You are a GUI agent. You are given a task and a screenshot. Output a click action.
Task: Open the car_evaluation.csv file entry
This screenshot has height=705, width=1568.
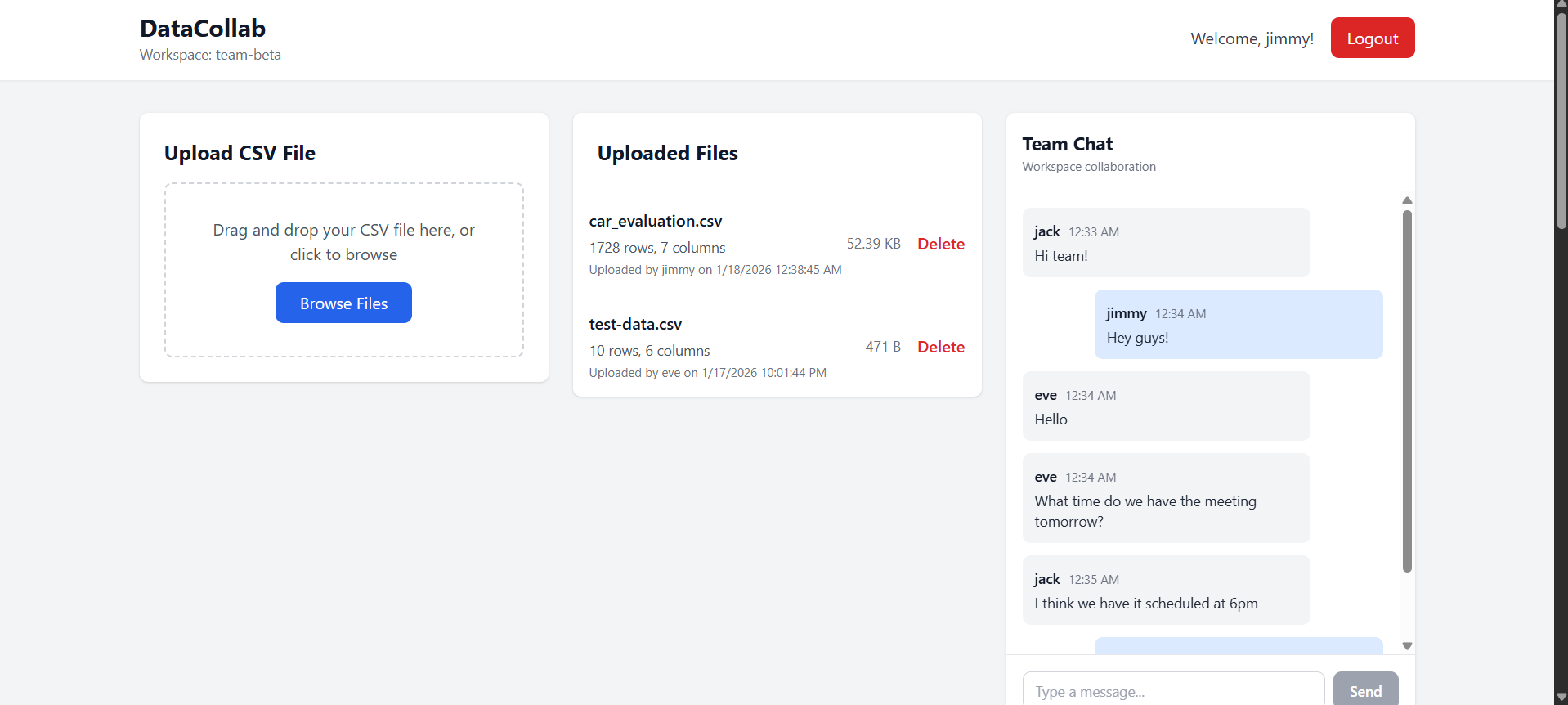pos(655,222)
